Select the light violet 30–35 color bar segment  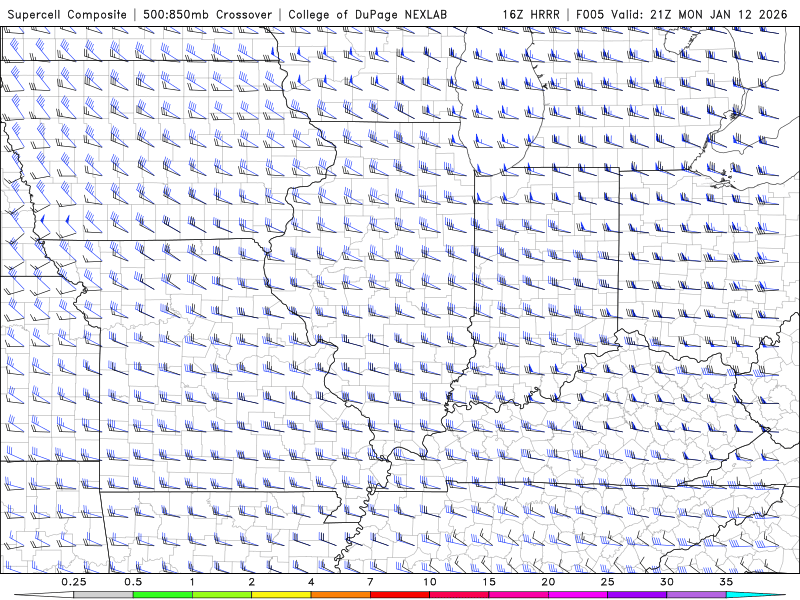tap(696, 595)
